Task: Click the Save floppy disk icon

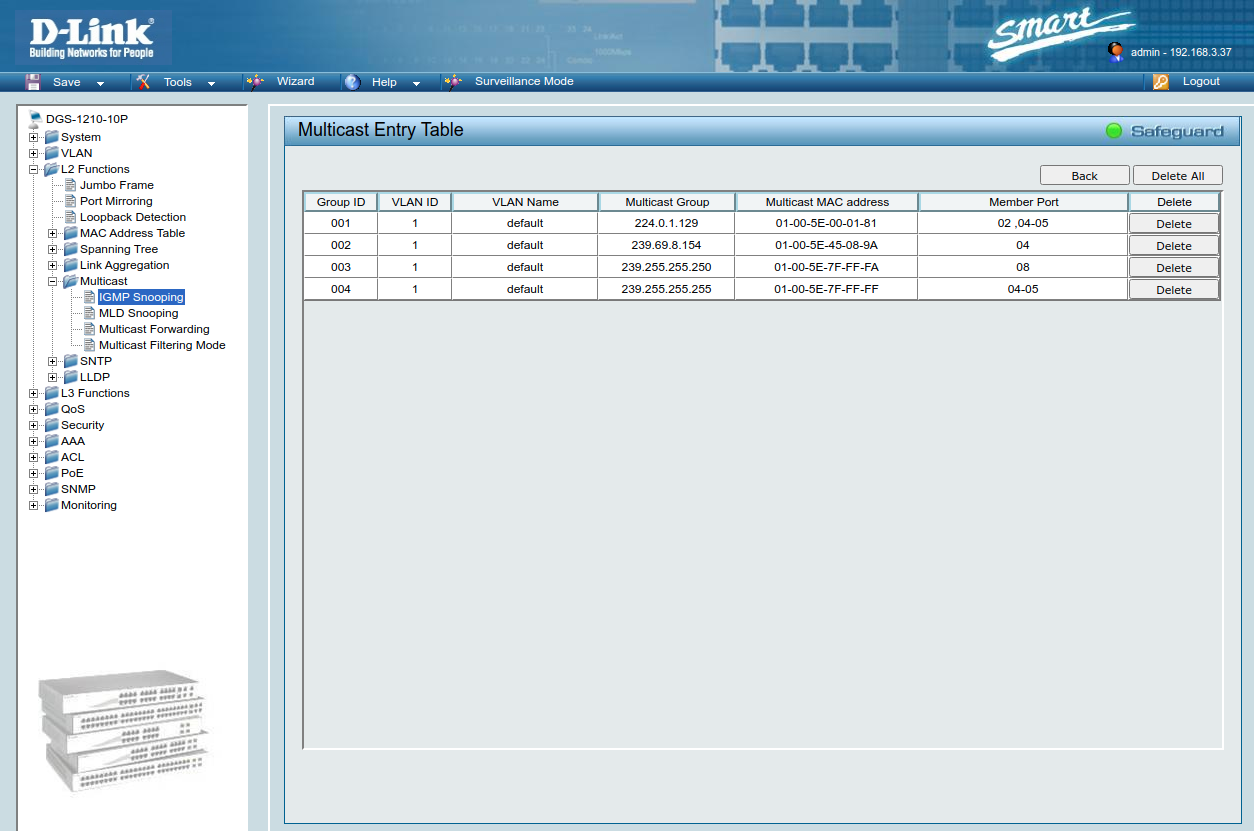Action: tap(33, 82)
